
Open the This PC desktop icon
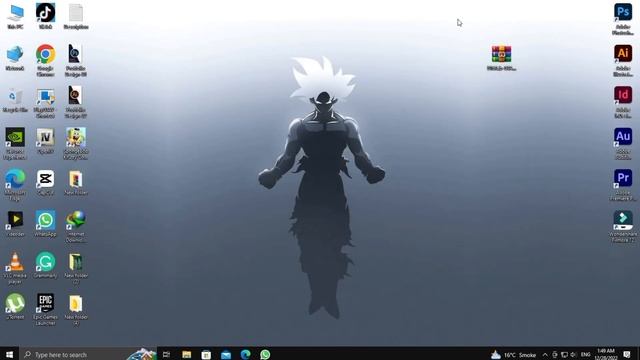tap(15, 16)
